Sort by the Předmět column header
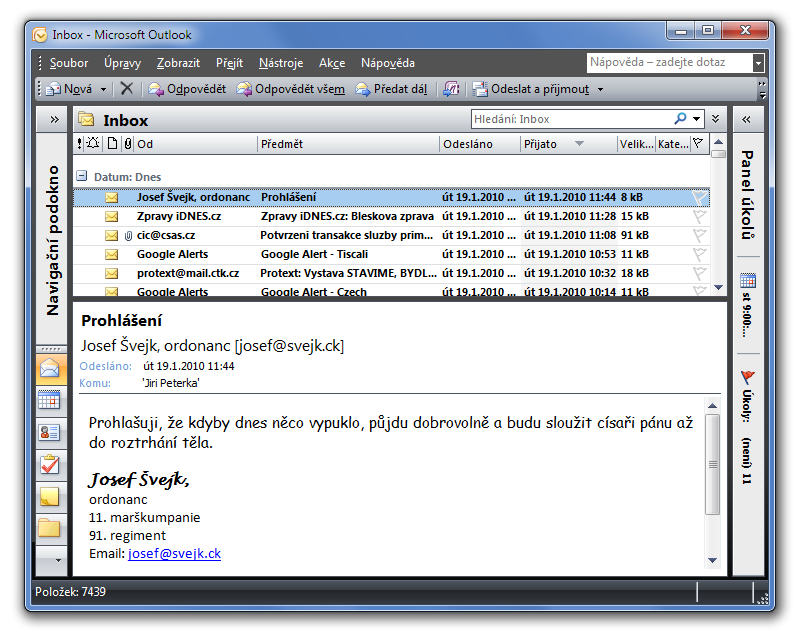This screenshot has width=811, height=636. (348, 144)
